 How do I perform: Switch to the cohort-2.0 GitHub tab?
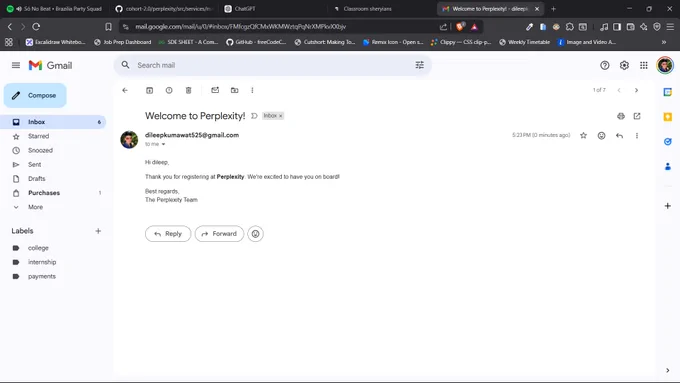pos(165,9)
